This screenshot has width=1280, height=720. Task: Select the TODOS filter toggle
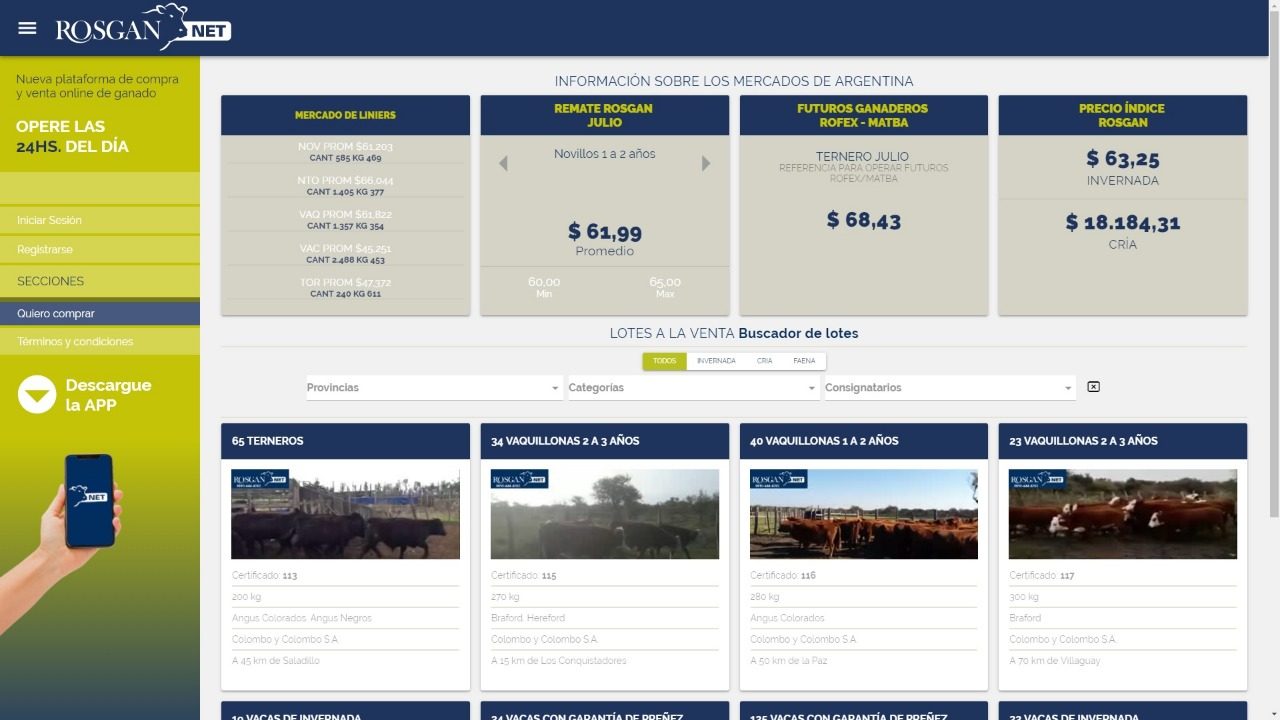coord(664,361)
